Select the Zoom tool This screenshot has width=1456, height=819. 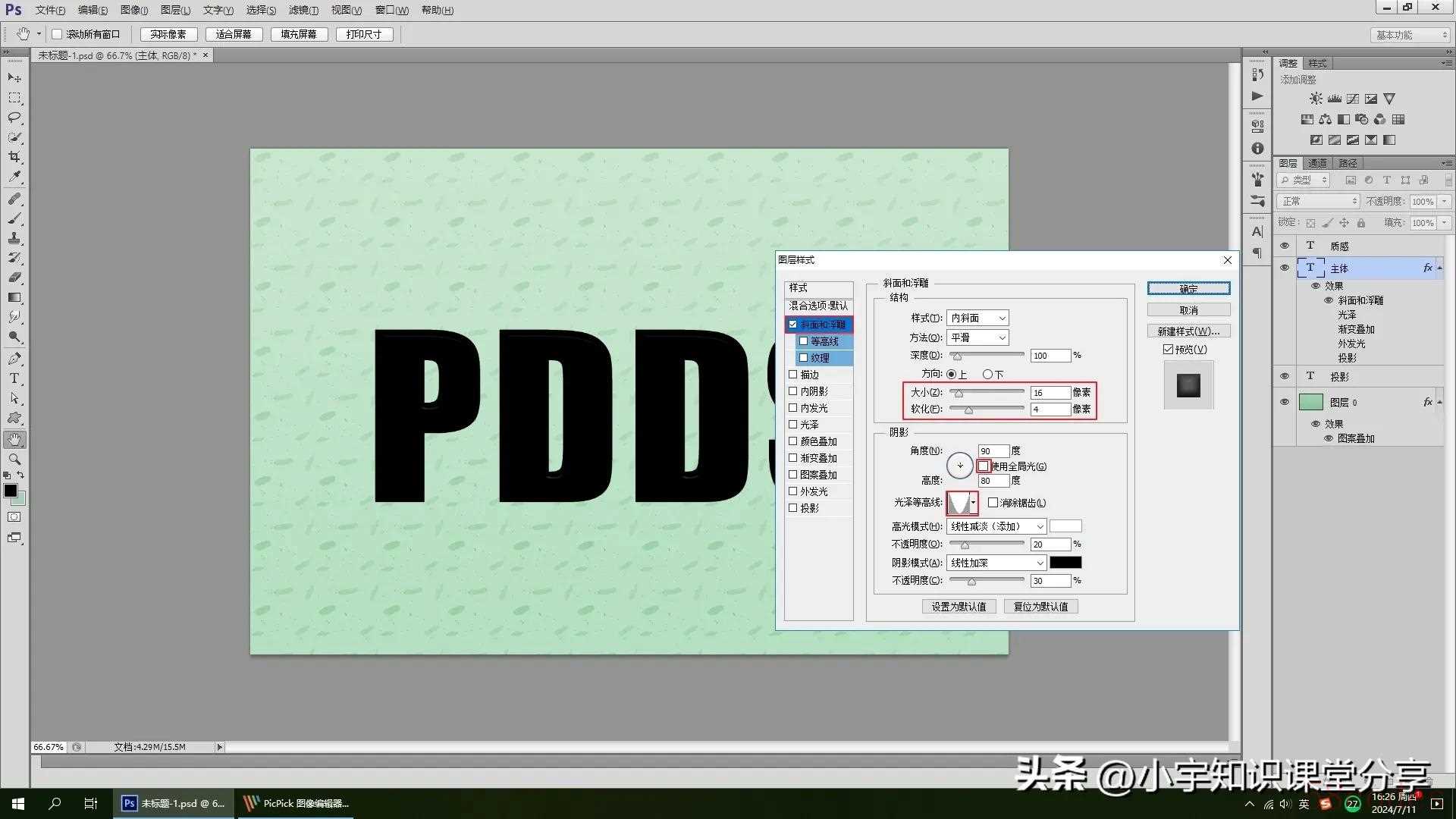[x=14, y=459]
